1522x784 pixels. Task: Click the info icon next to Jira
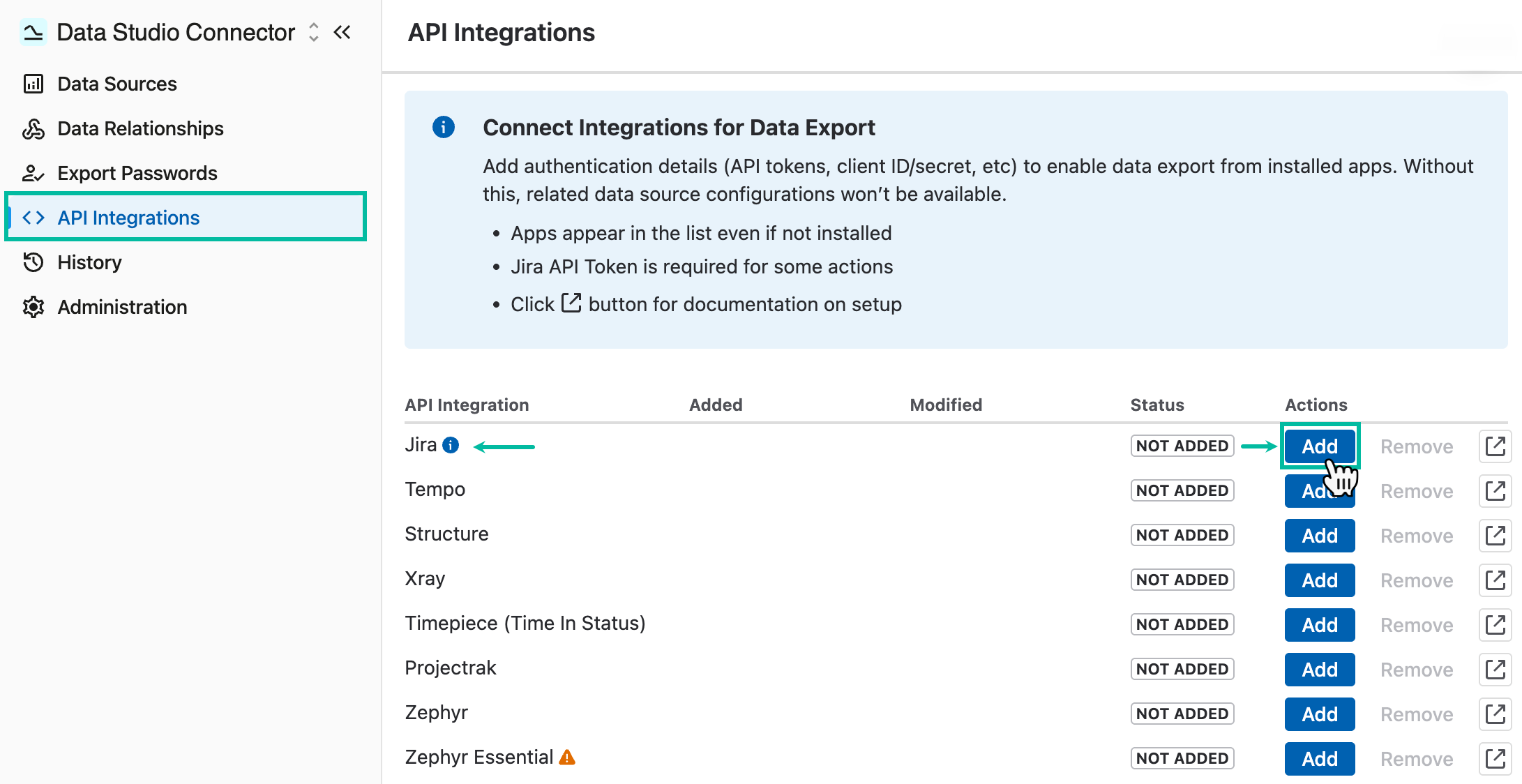click(x=451, y=445)
